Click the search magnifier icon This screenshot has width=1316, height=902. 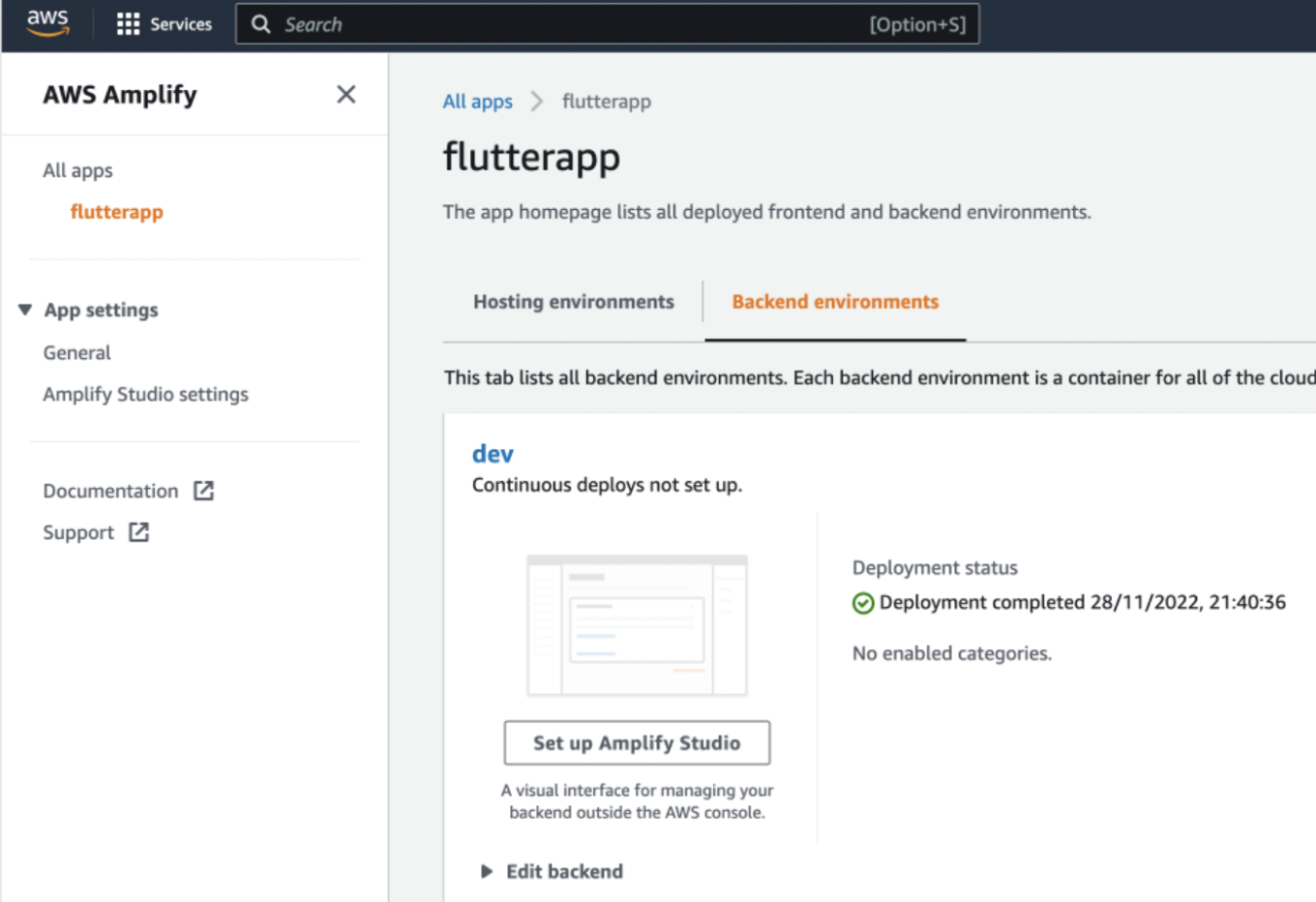(261, 24)
